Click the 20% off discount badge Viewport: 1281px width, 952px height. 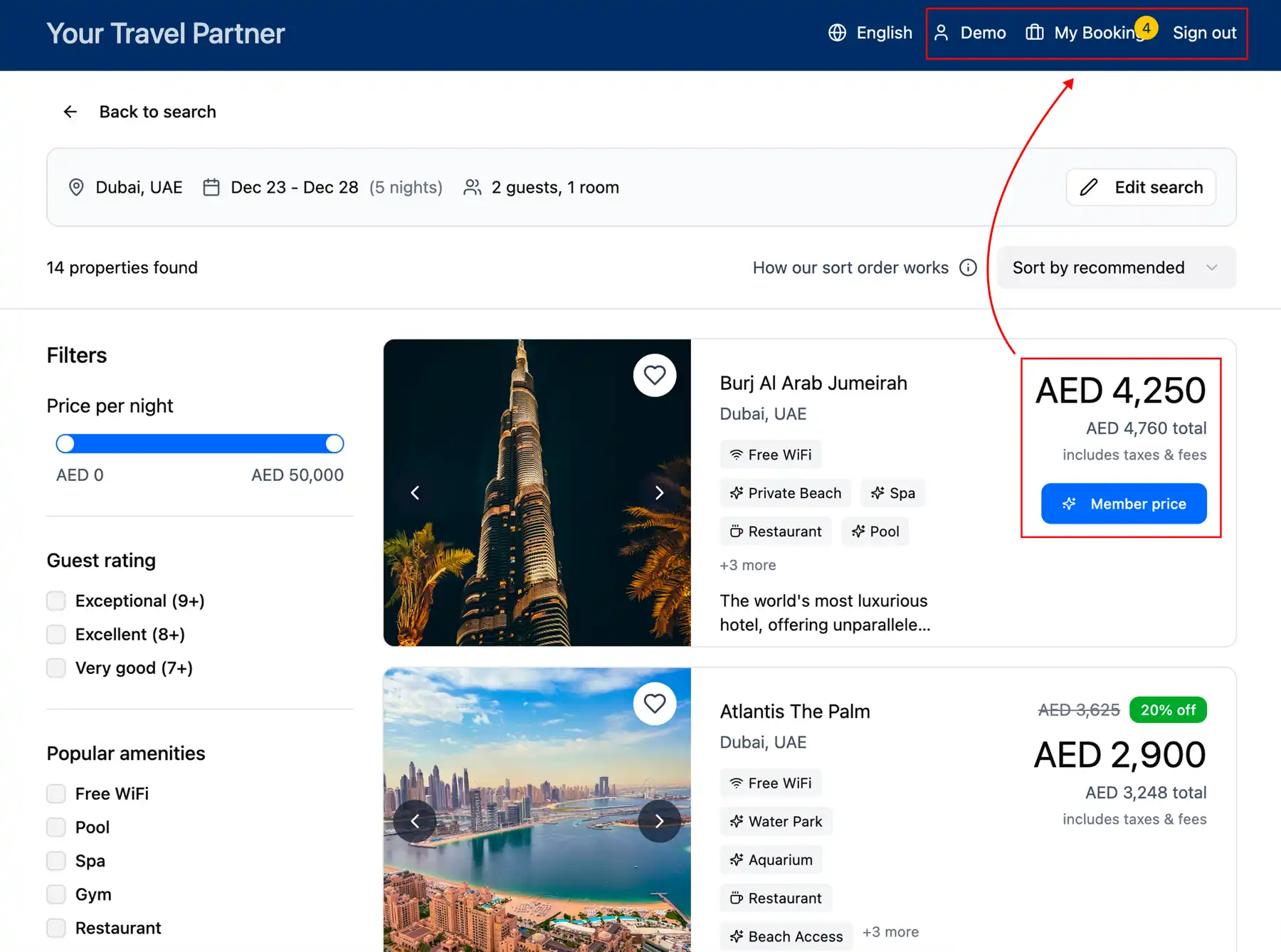click(1168, 710)
